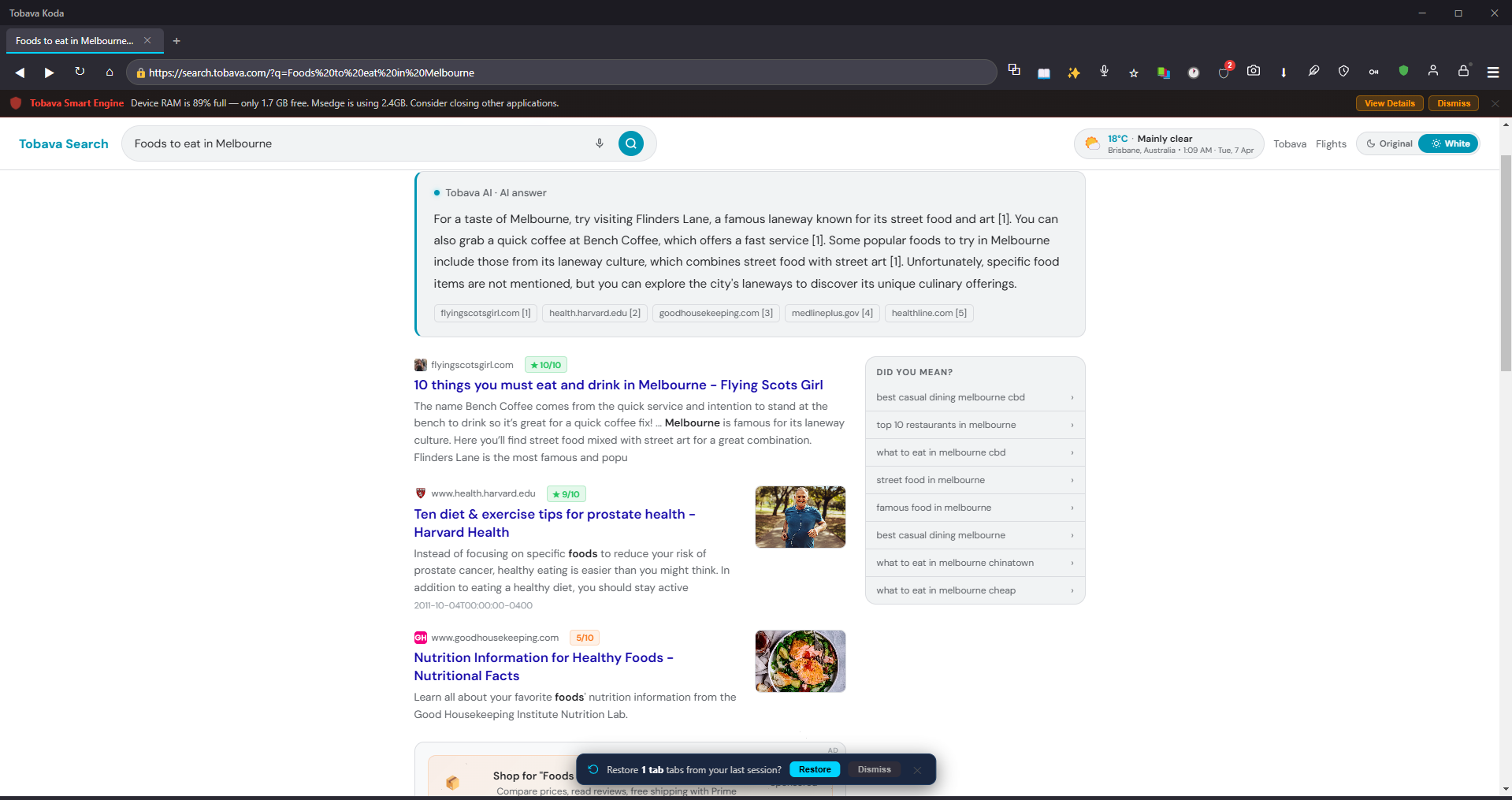This screenshot has height=800, width=1512.
Task: Open the Good Housekeeping salad thumbnail
Action: (x=801, y=661)
